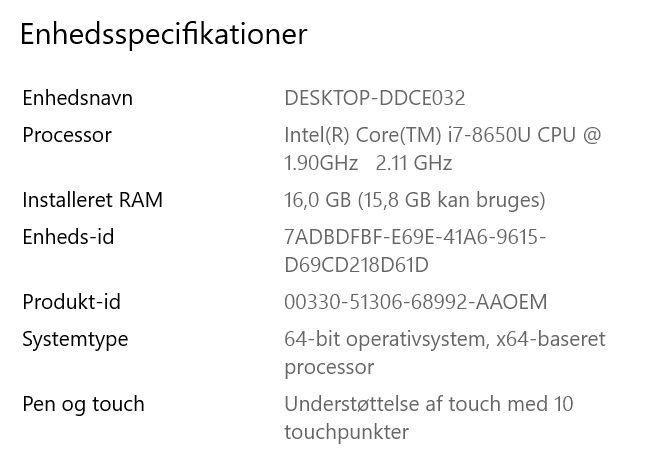Click the device name DESKTOP-DDCE032
The height and width of the screenshot is (460, 645).
click(x=375, y=98)
